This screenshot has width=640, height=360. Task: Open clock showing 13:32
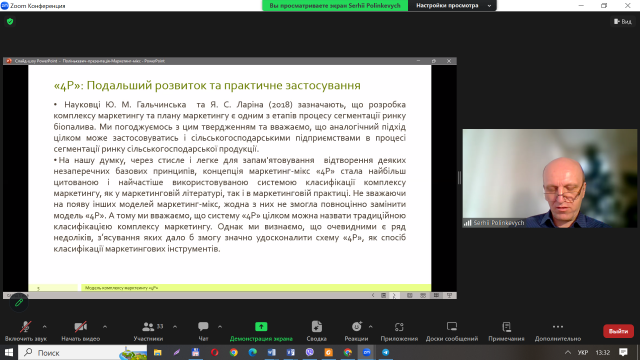(602, 352)
